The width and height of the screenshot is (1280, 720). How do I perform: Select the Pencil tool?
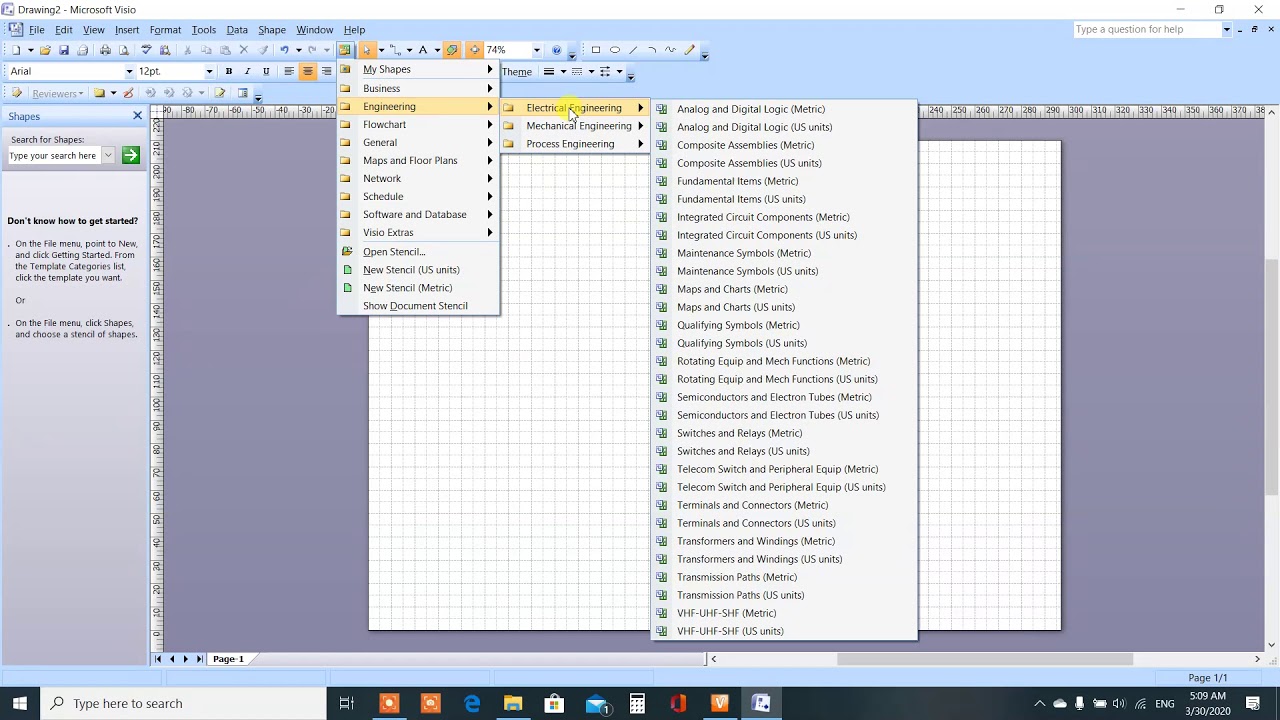[x=690, y=50]
